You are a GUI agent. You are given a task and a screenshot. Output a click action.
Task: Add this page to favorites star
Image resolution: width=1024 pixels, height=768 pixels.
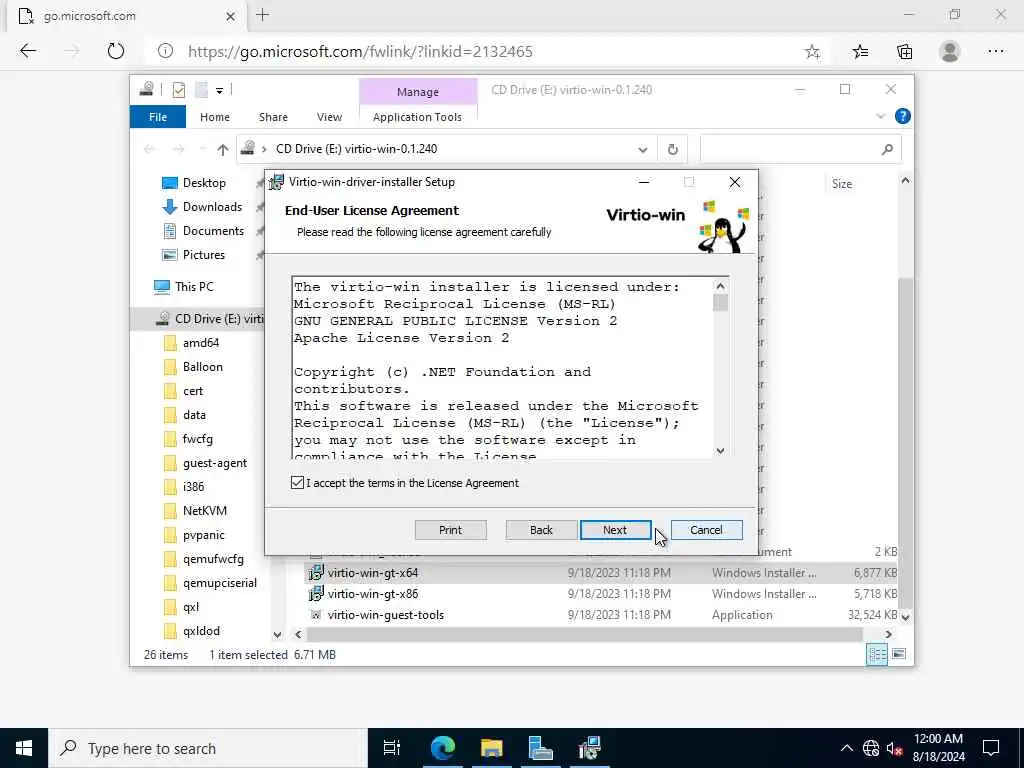(x=812, y=52)
